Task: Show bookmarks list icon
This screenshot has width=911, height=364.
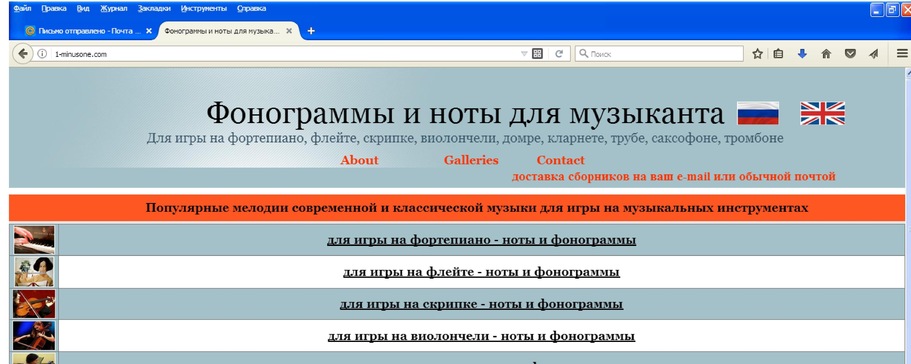Action: [x=779, y=54]
